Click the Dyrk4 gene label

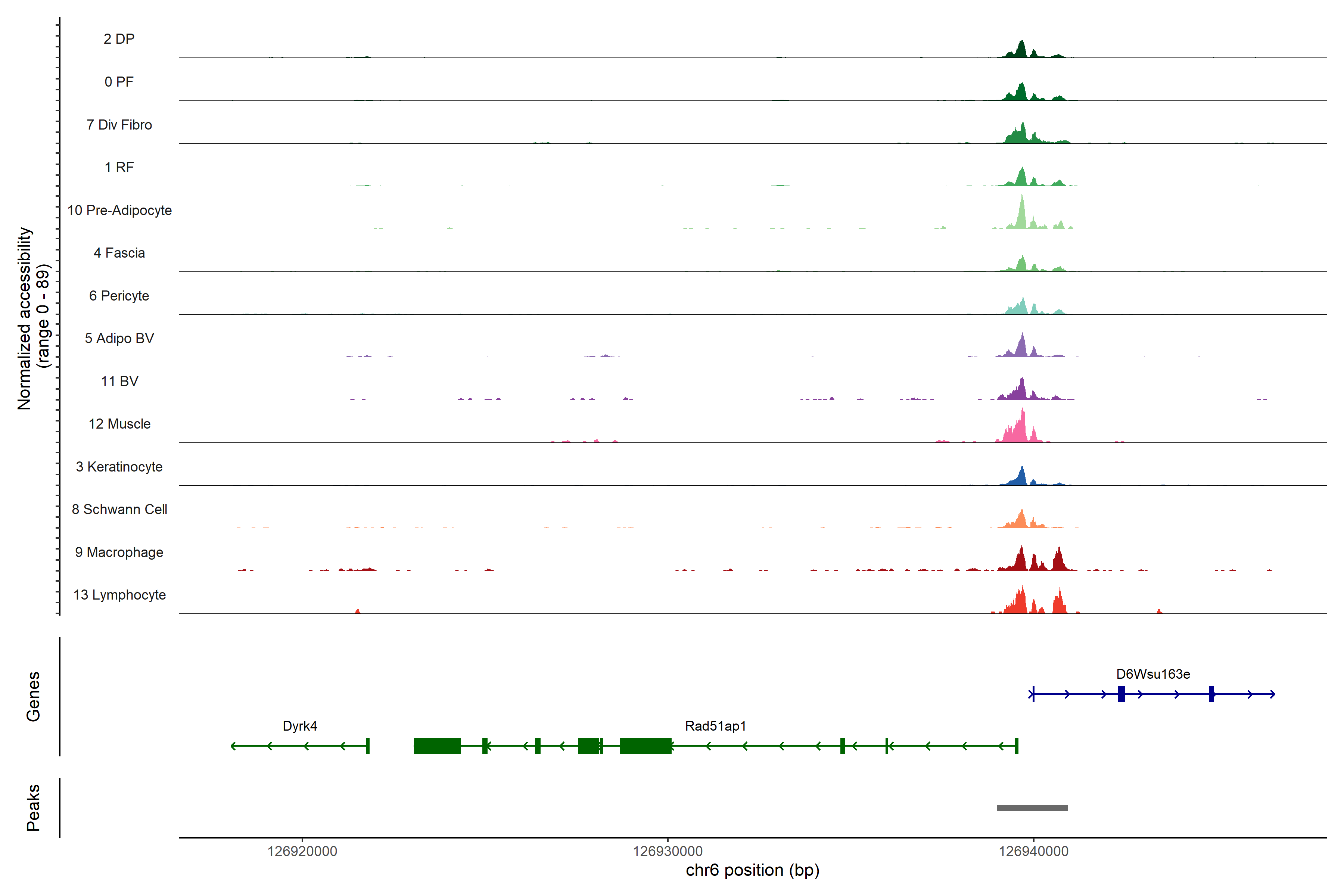pos(300,726)
